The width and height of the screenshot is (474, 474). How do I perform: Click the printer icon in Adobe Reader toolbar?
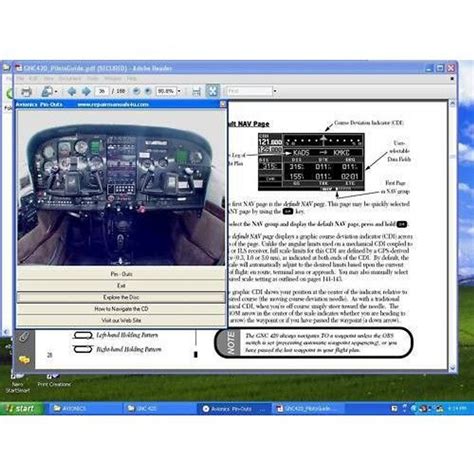click(26, 91)
